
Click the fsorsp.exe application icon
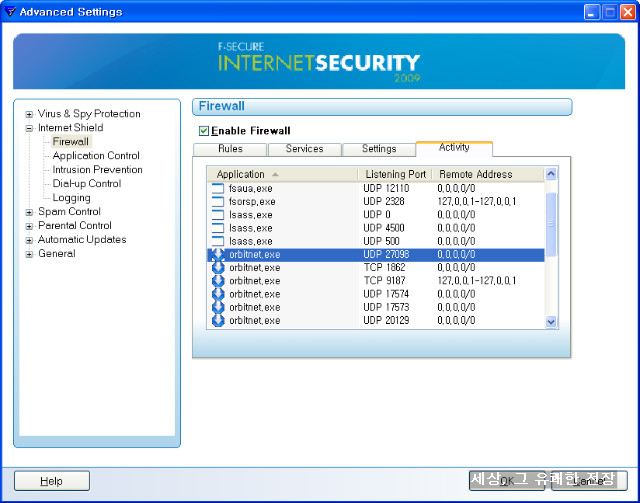pos(218,201)
